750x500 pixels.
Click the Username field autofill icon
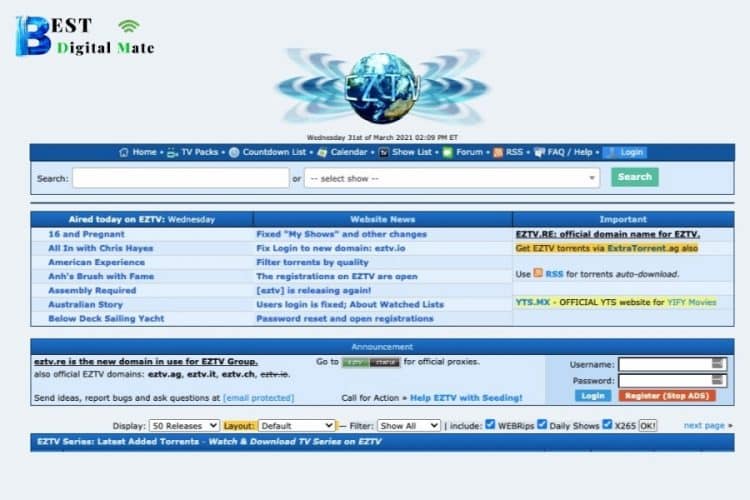click(x=717, y=364)
